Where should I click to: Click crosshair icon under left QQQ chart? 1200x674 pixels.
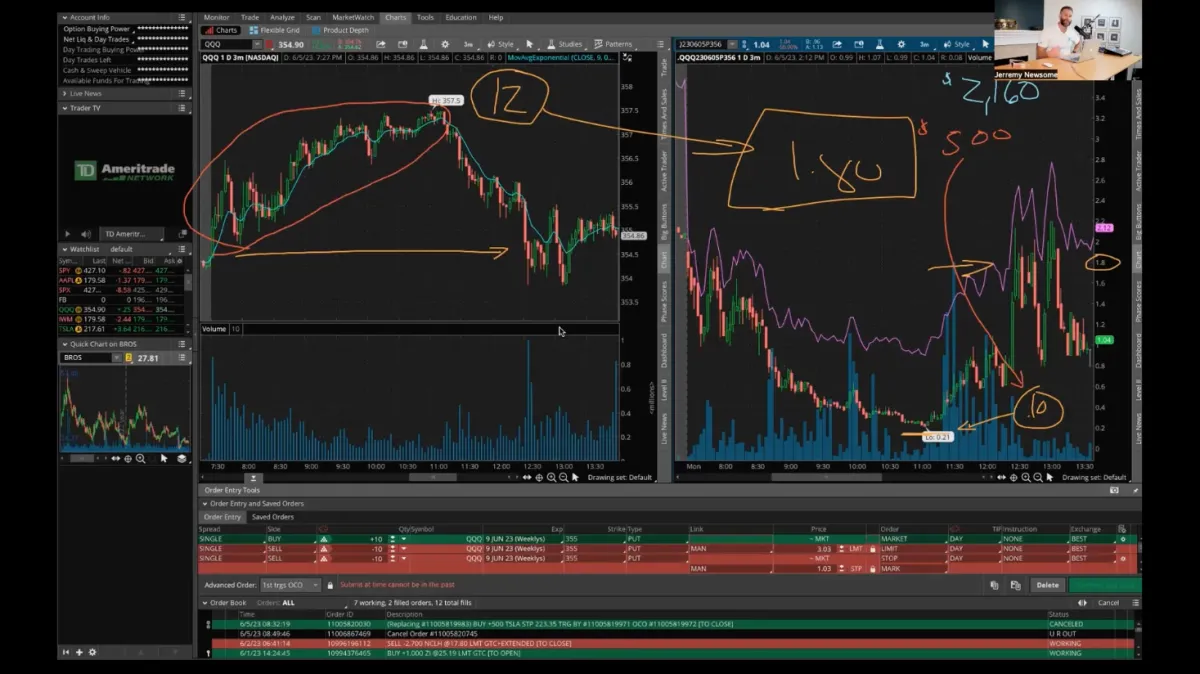pyautogui.click(x=539, y=477)
